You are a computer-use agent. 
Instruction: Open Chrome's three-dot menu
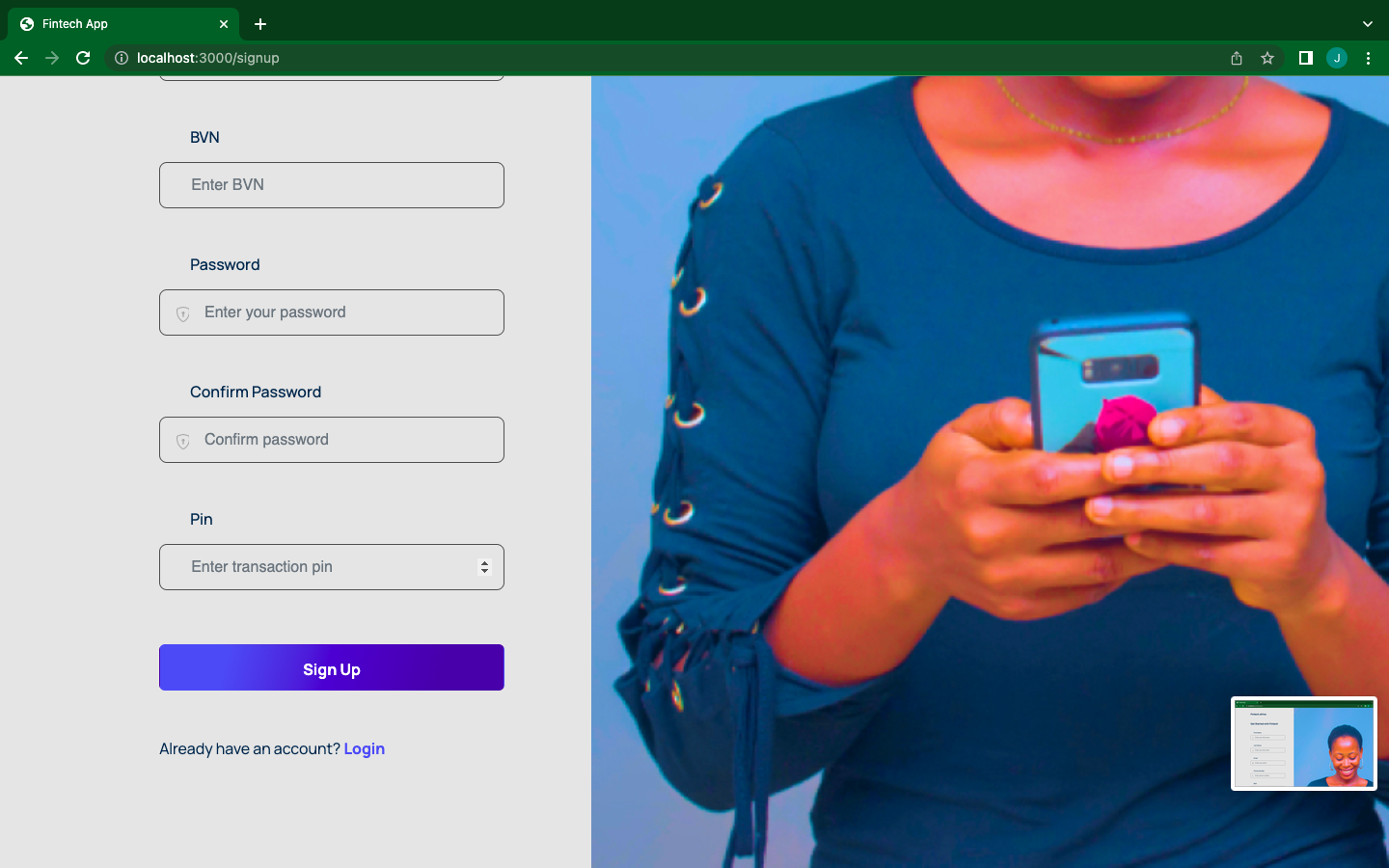pyautogui.click(x=1368, y=58)
